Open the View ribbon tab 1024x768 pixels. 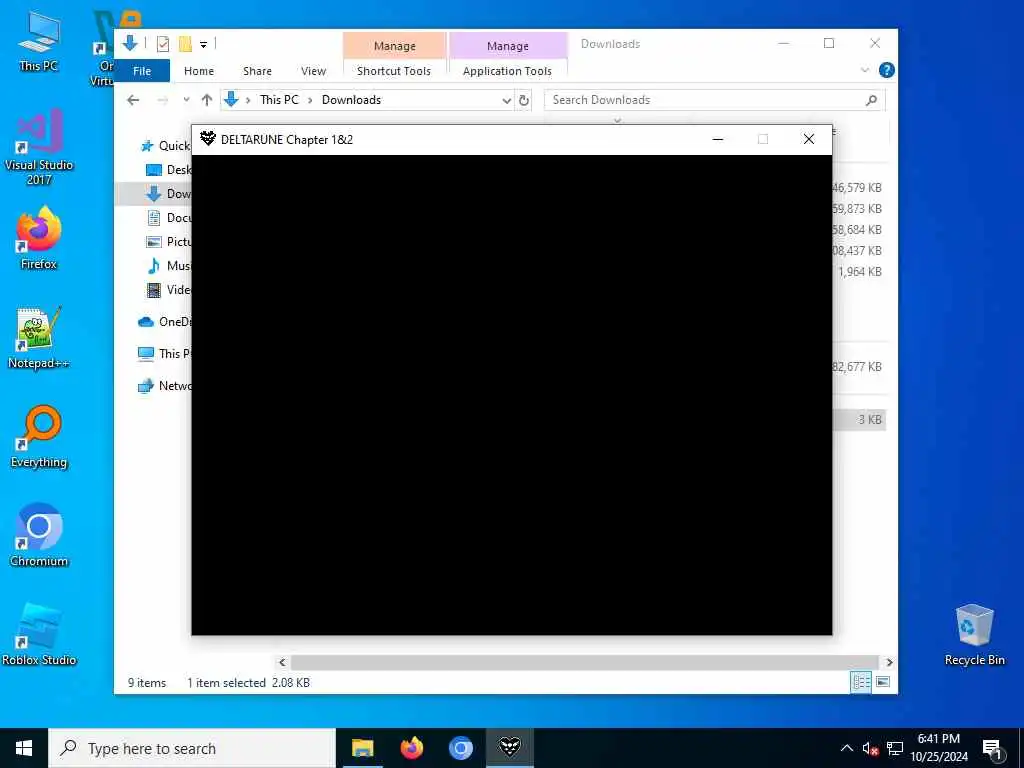(x=313, y=71)
